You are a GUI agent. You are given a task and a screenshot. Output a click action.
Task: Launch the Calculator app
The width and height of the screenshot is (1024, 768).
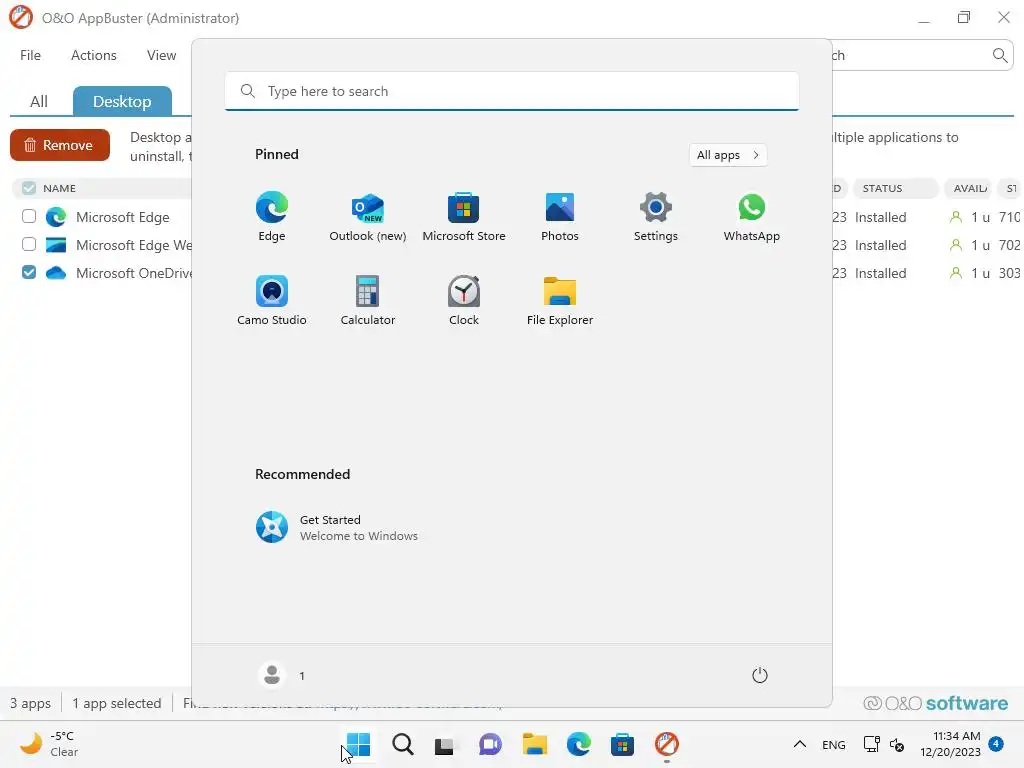(368, 300)
